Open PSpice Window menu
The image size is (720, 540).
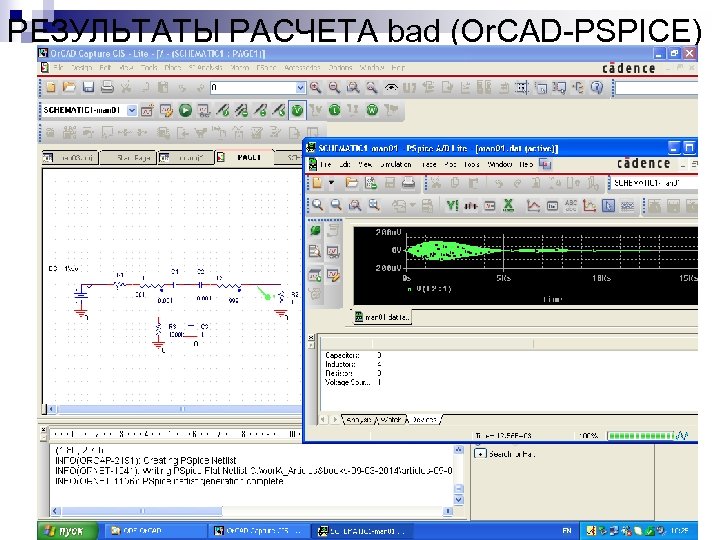(500, 164)
